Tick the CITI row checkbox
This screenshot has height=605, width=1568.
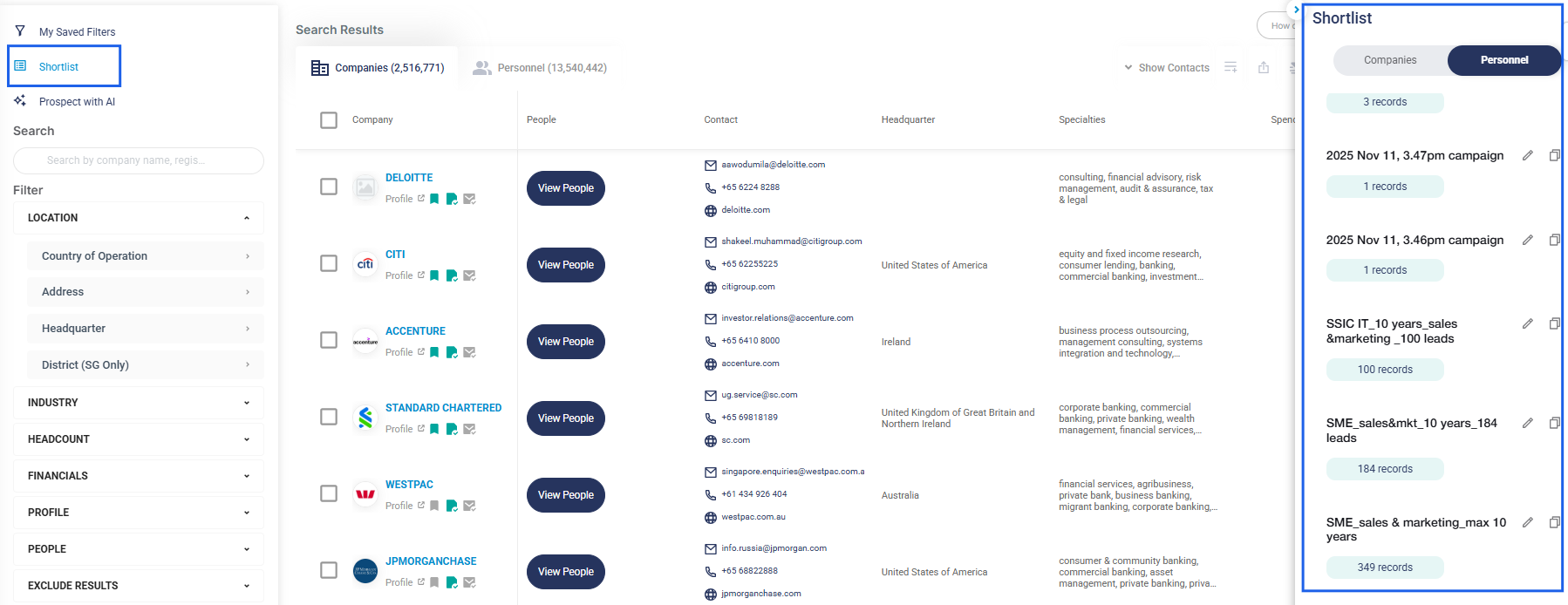(x=329, y=263)
